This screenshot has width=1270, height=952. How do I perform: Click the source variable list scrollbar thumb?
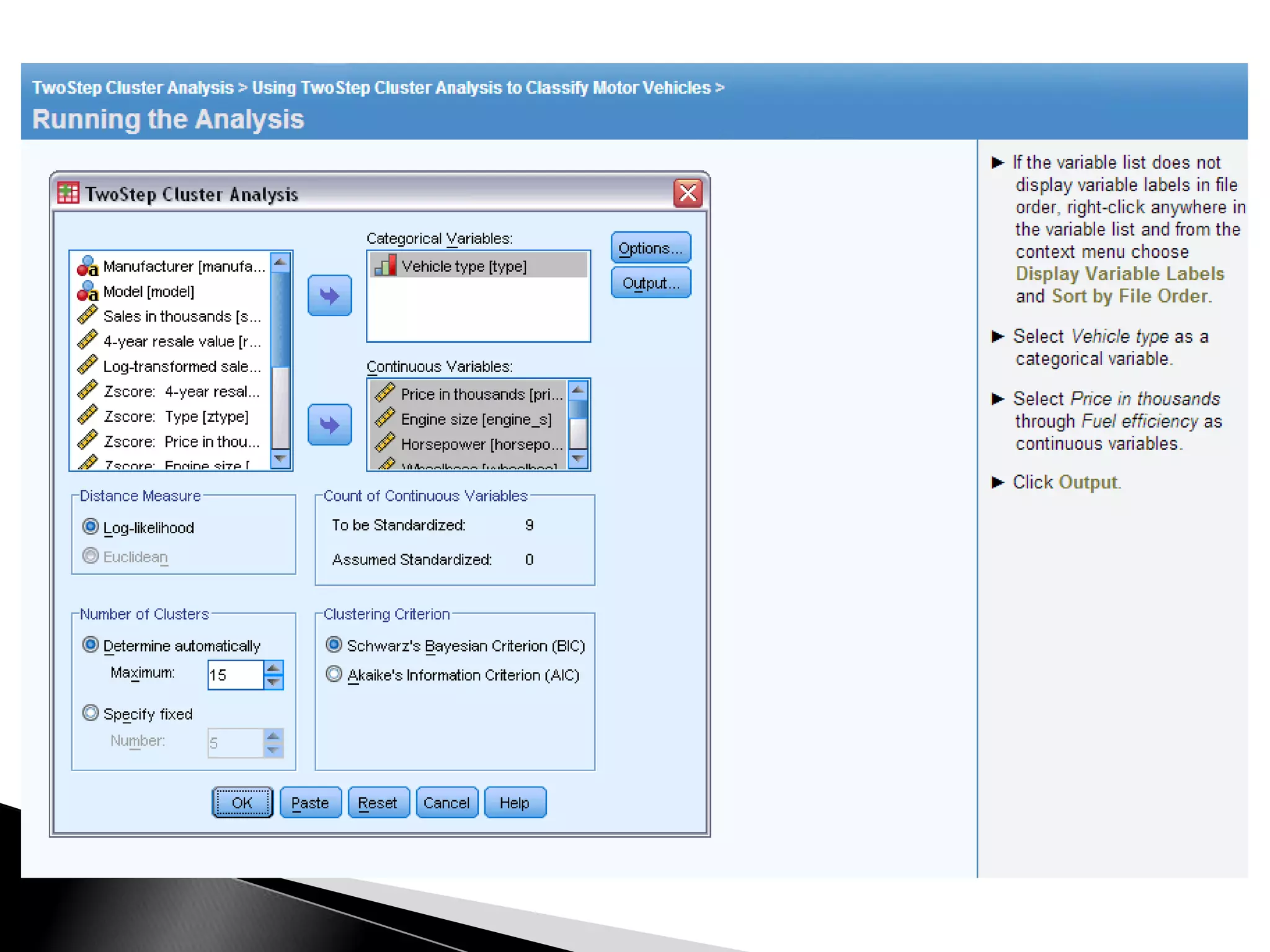(x=281, y=320)
